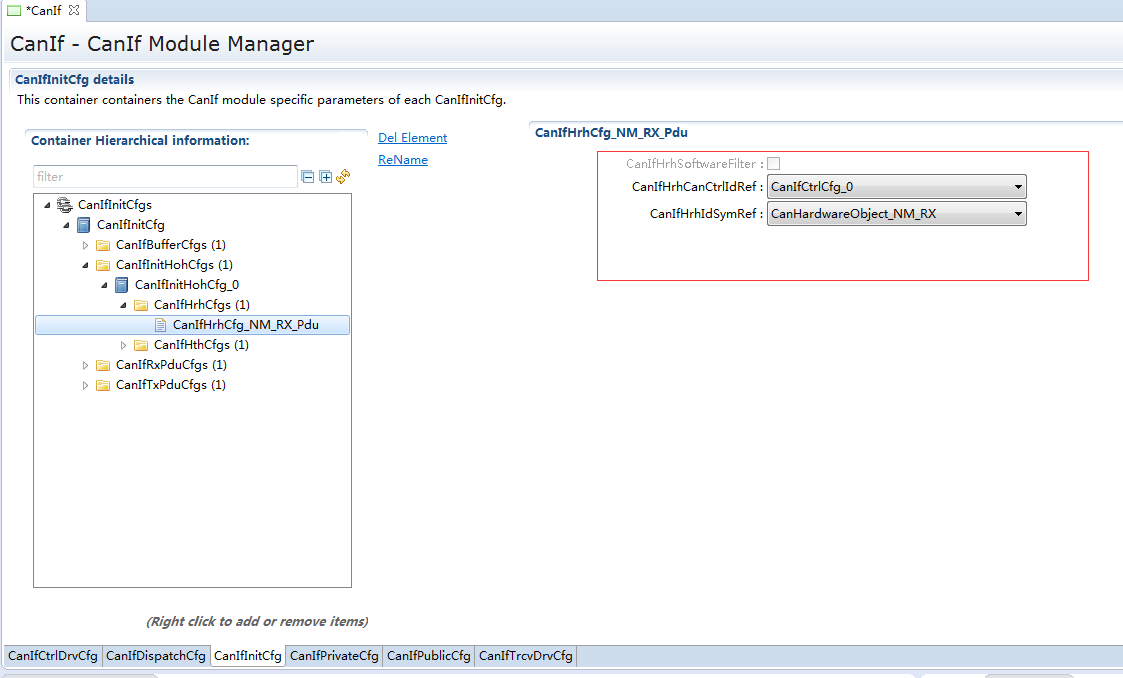Screen dimensions: 1123x678
Task: Open the CanIfHrhIdSymRef dropdown
Action: (1017, 214)
